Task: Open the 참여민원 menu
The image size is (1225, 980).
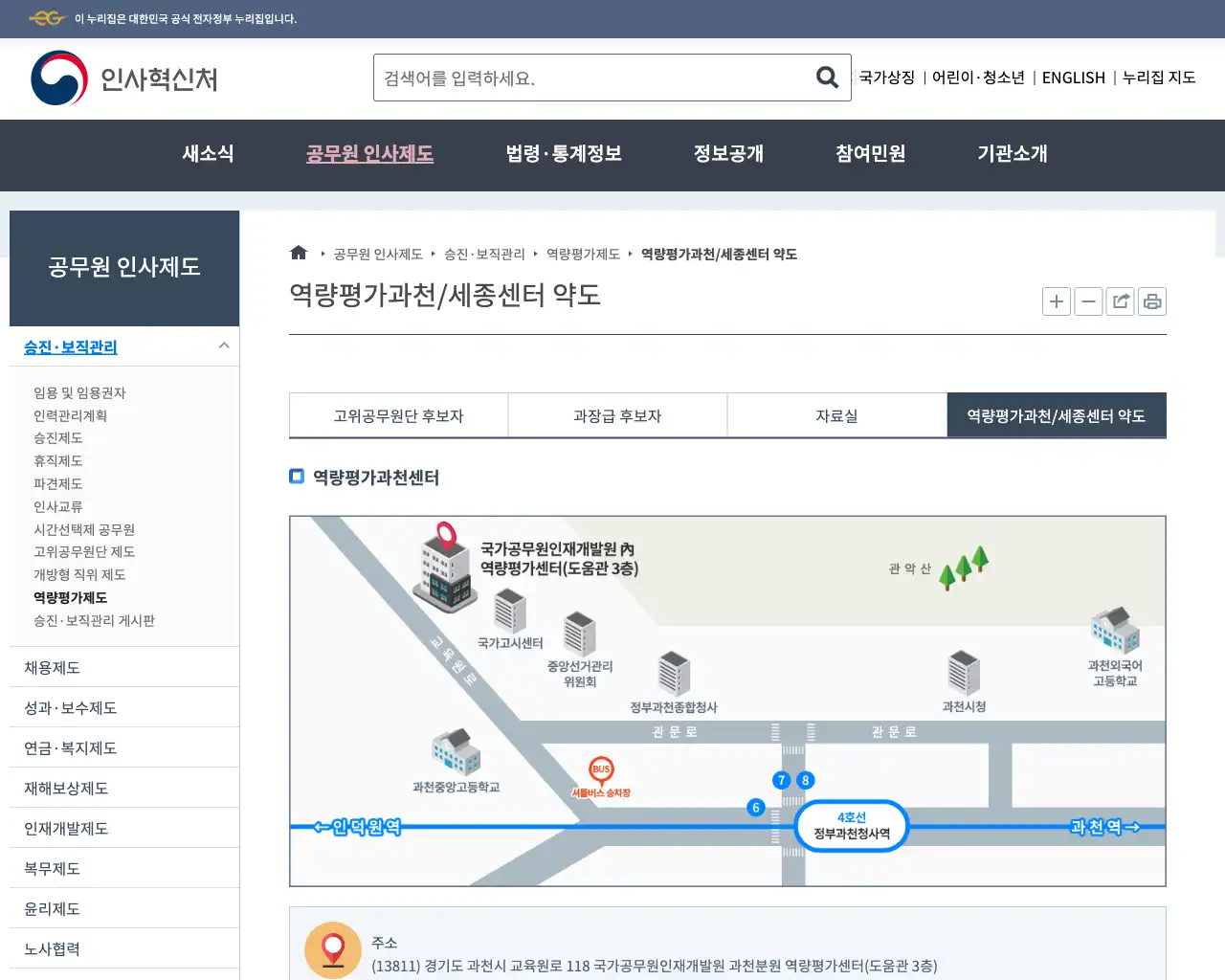Action: point(870,153)
